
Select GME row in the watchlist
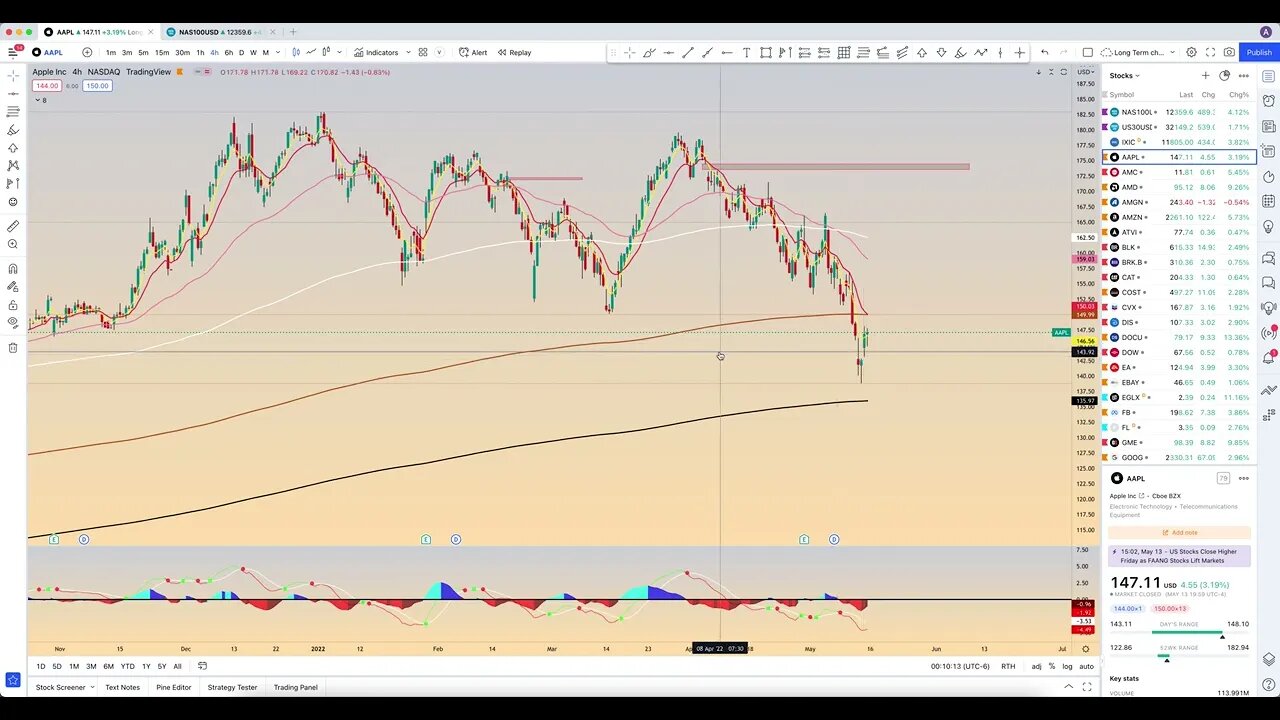1179,442
